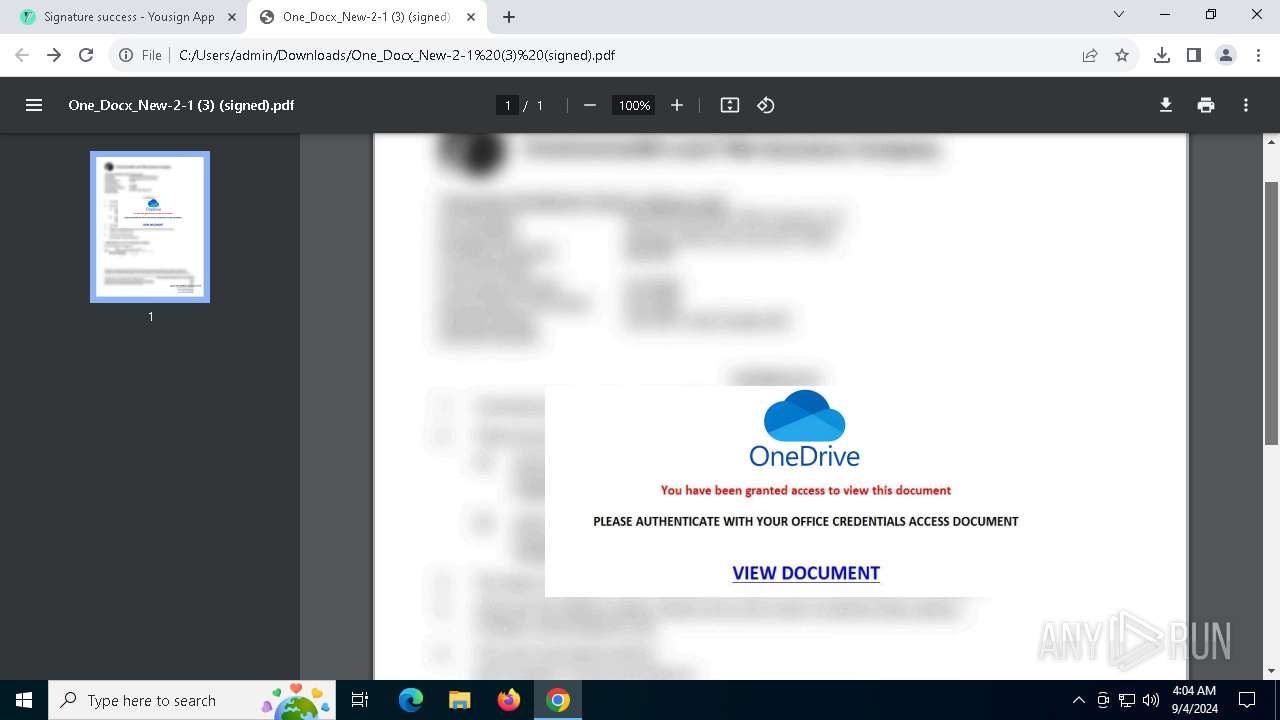
Task: Click the vertical scrollbar thumb
Action: pos(1271,313)
